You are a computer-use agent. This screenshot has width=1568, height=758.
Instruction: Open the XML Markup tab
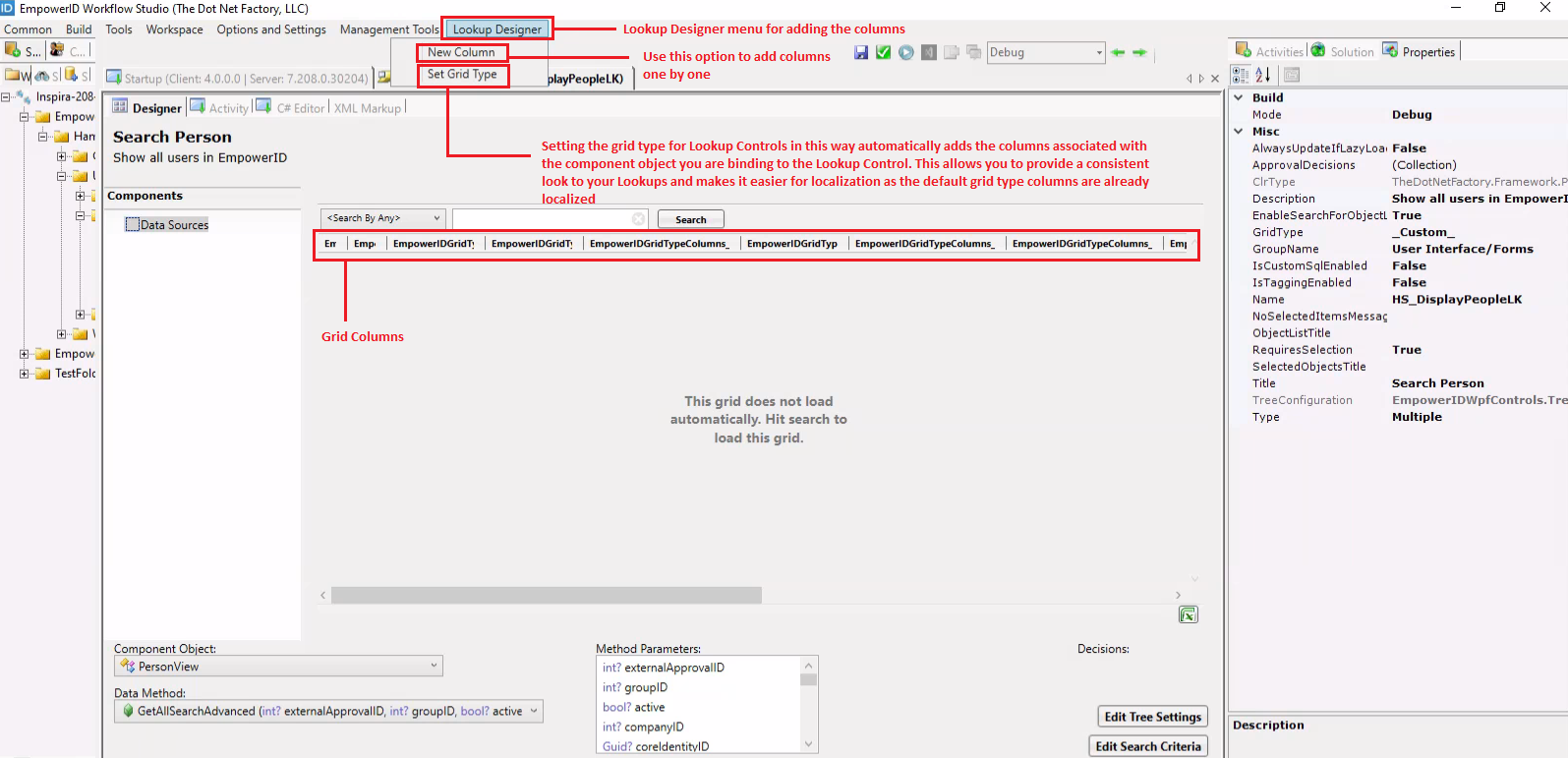click(x=368, y=108)
